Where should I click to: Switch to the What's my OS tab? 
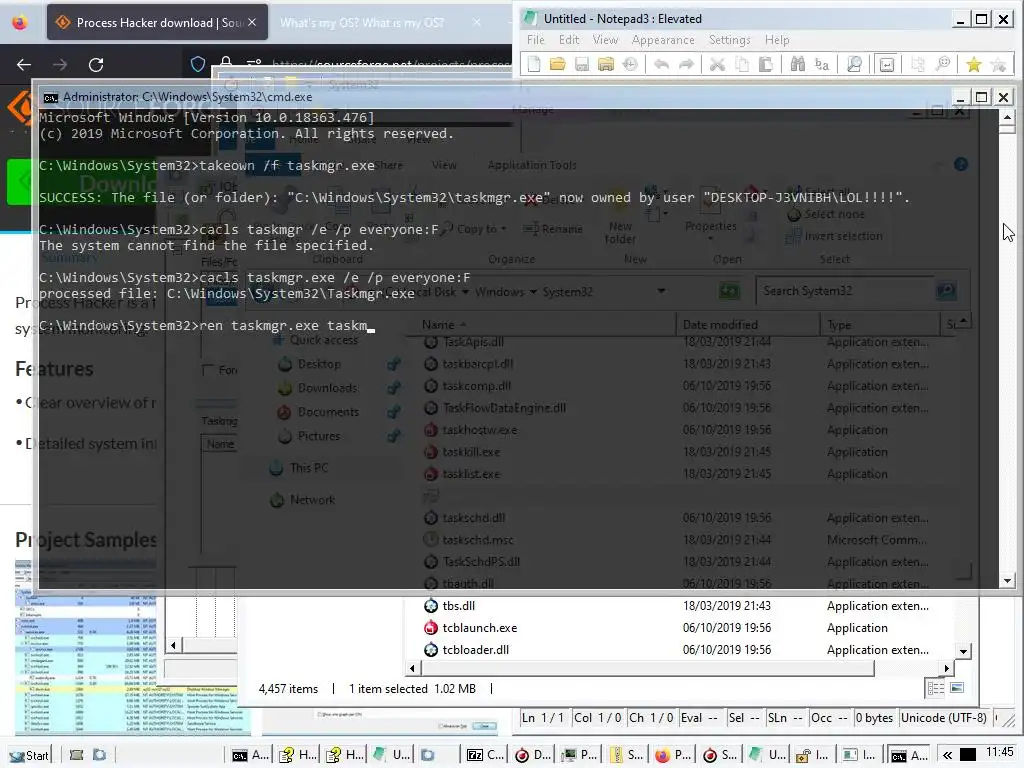tap(361, 22)
